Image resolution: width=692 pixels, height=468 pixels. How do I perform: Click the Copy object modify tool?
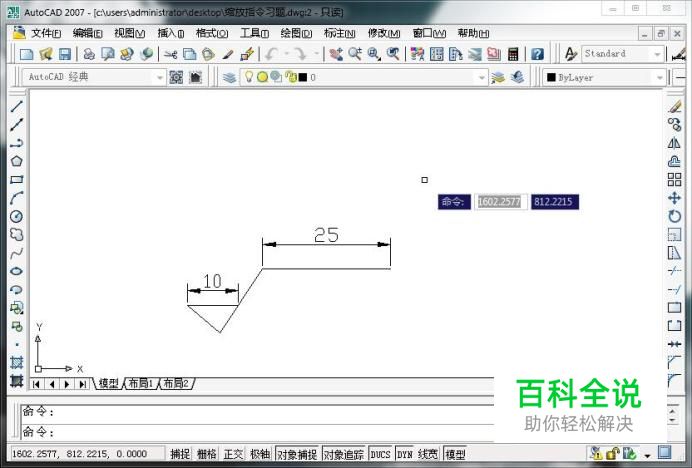pos(674,125)
